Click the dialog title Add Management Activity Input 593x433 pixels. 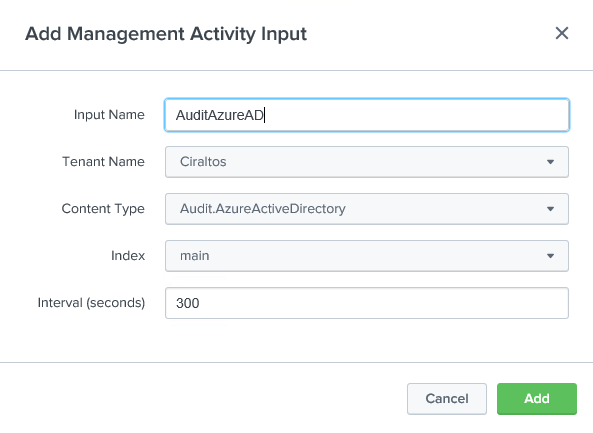coord(166,34)
